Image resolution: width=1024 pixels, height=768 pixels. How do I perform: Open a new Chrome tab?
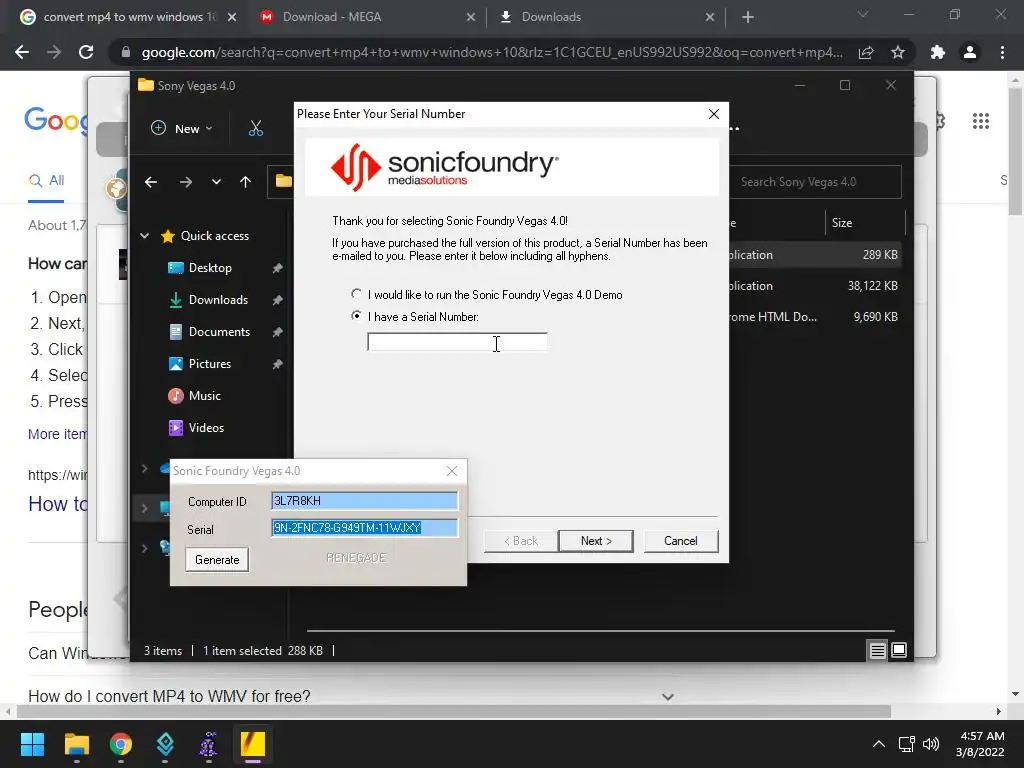pos(748,17)
